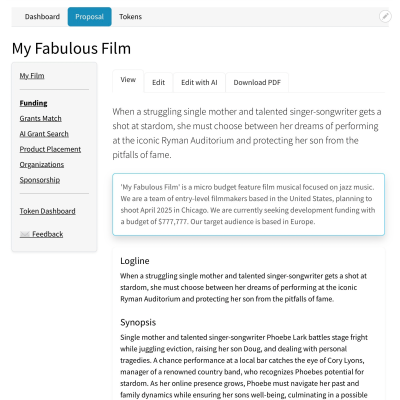400x400 pixels.
Task: Open AI Grant Search link
Action: 44,134
